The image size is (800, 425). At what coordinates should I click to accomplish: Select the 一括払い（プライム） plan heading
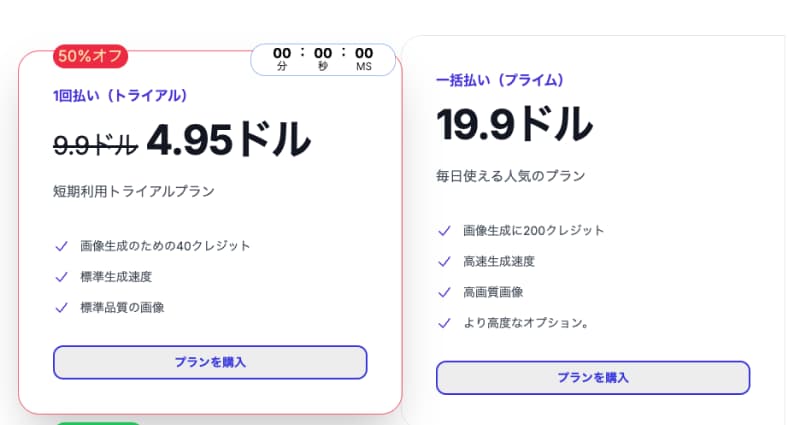[501, 80]
